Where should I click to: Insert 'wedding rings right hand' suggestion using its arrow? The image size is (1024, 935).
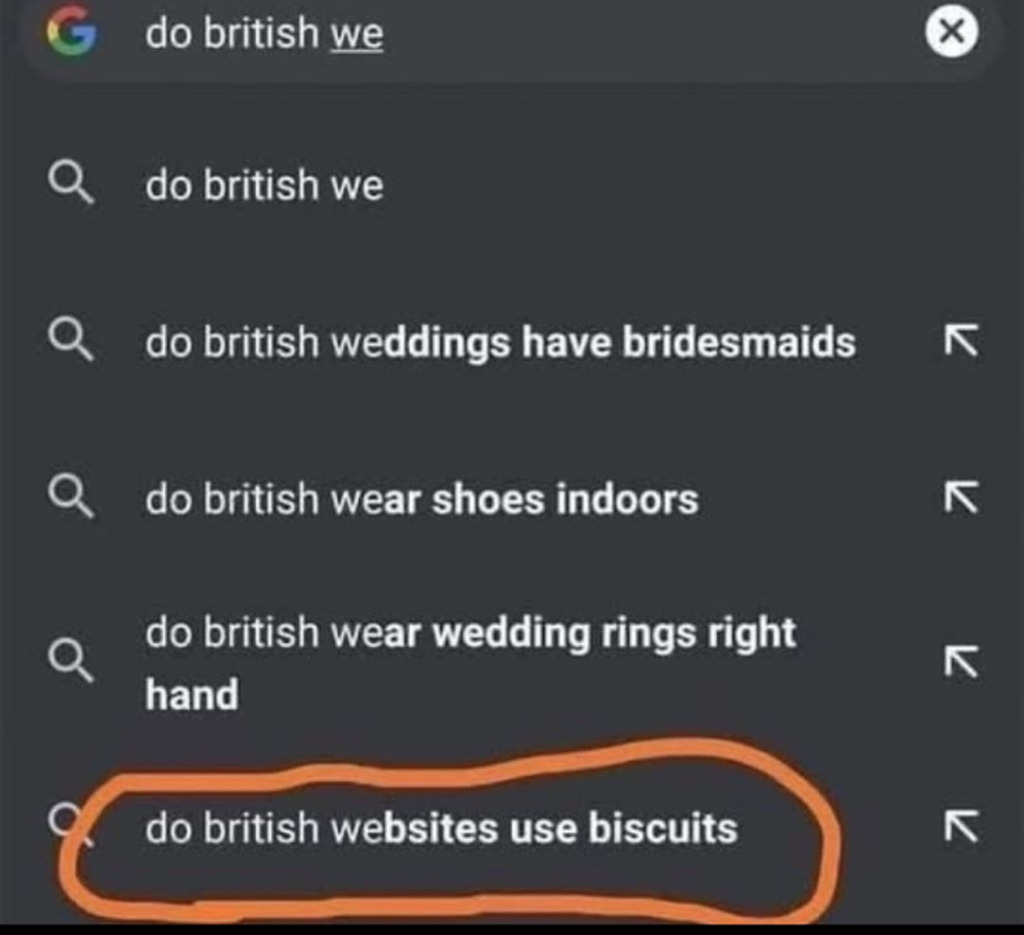(960, 661)
